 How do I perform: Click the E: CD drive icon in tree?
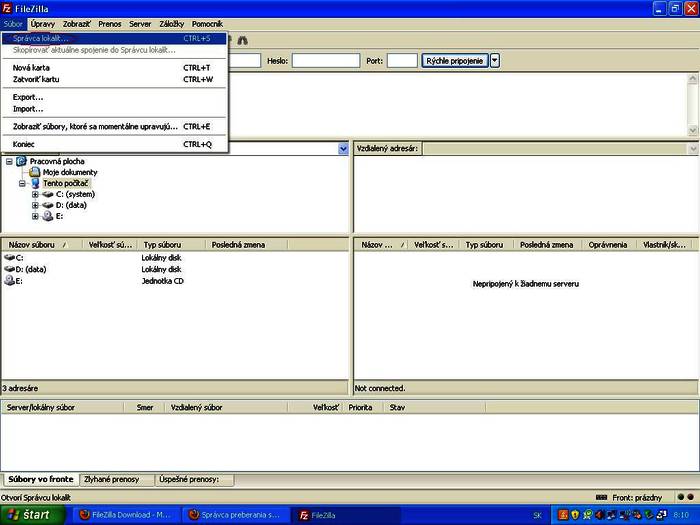click(x=48, y=216)
